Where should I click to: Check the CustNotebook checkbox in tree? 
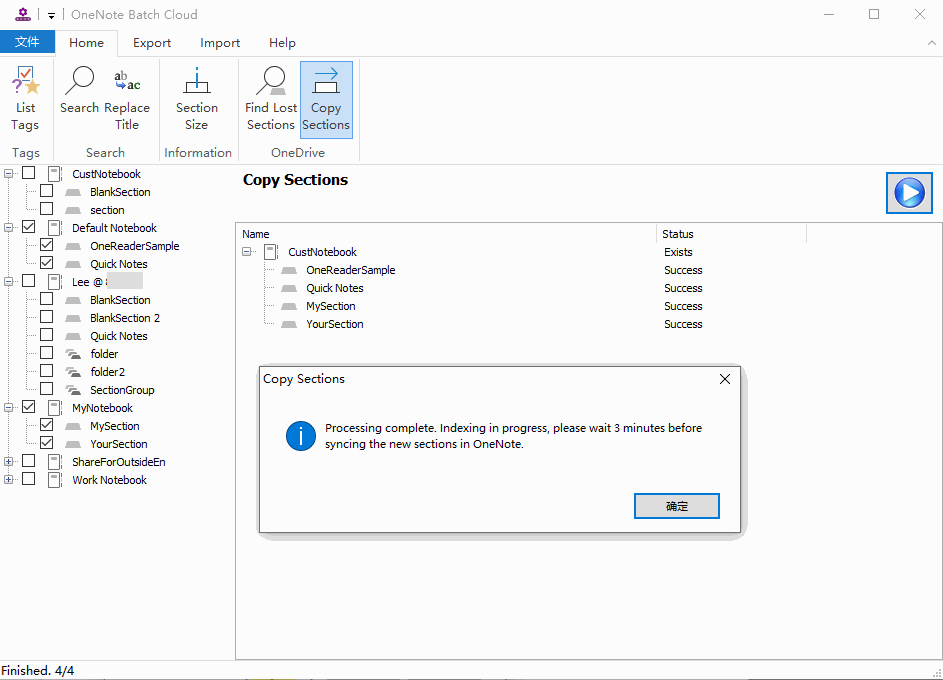coord(29,174)
